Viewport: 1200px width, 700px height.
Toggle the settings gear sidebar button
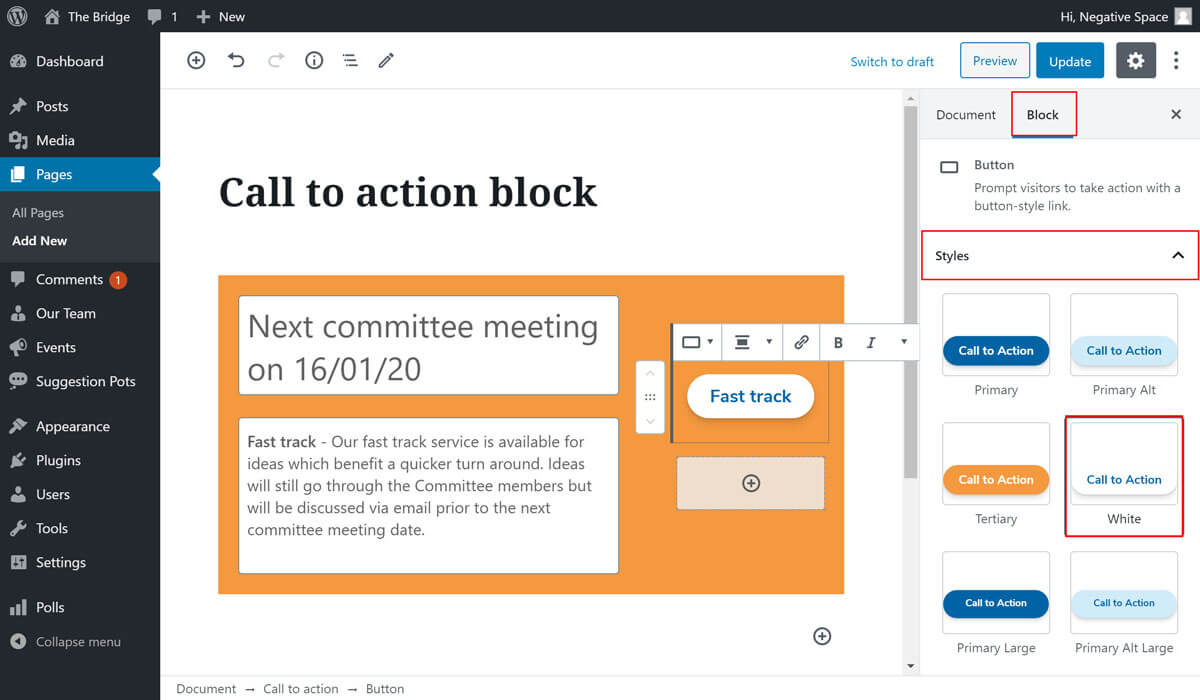[x=1135, y=61]
